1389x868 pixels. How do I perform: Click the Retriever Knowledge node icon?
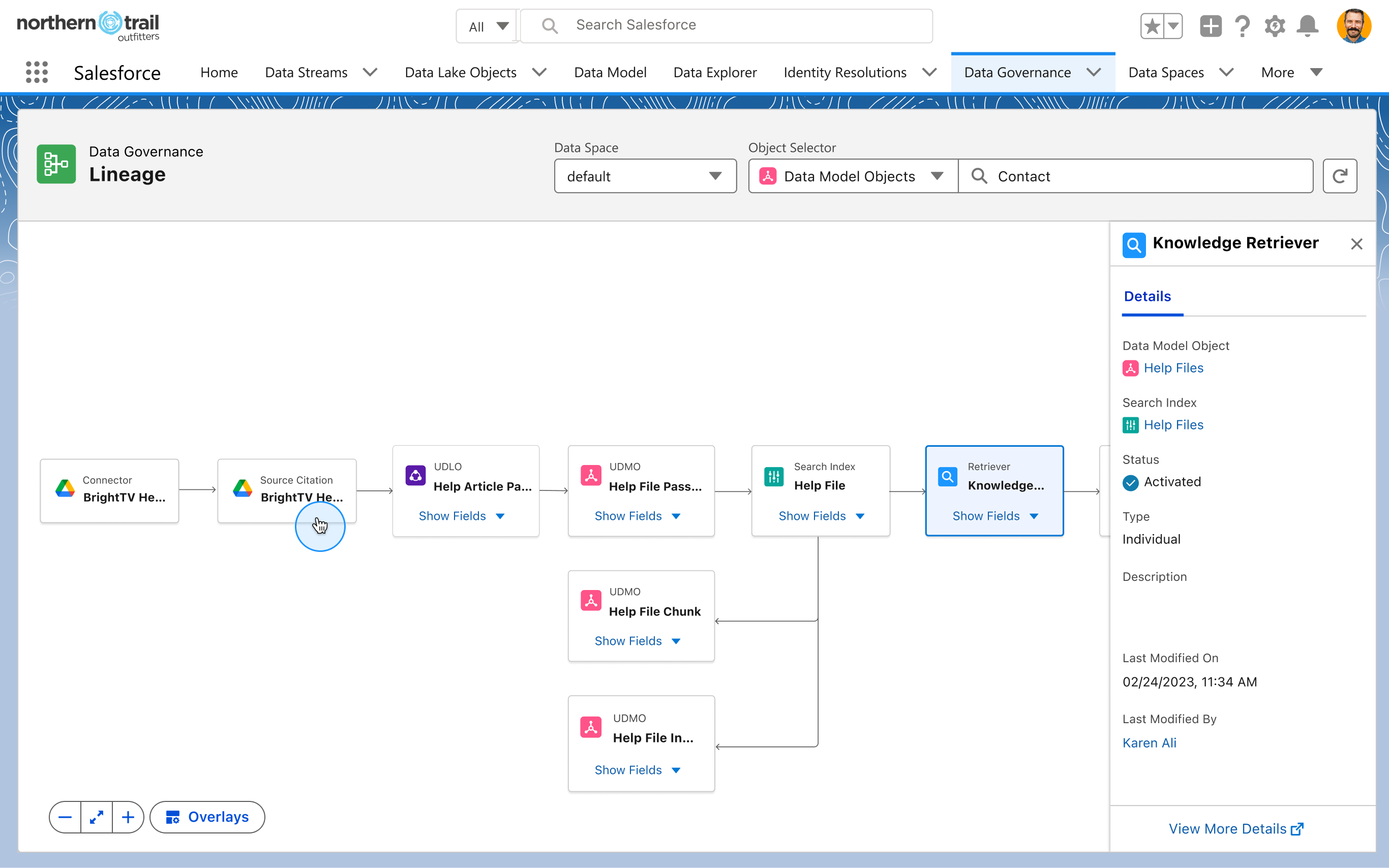947,476
